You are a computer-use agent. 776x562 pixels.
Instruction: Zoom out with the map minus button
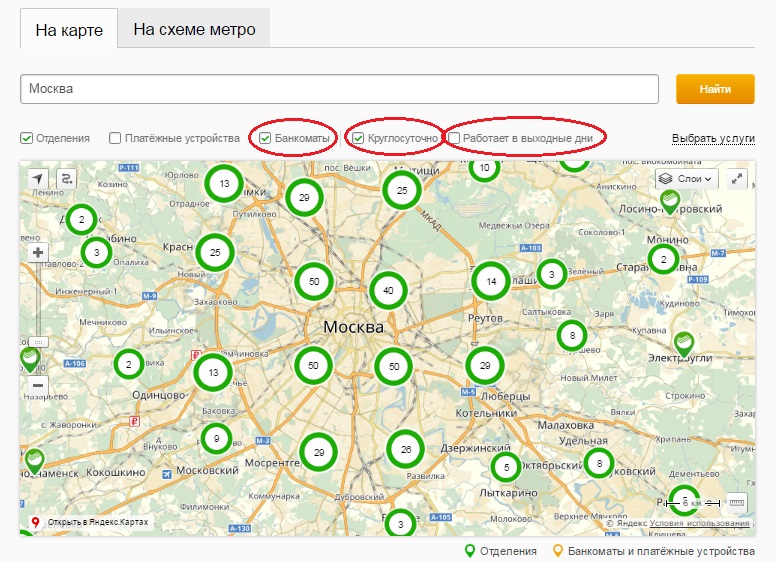tap(38, 385)
